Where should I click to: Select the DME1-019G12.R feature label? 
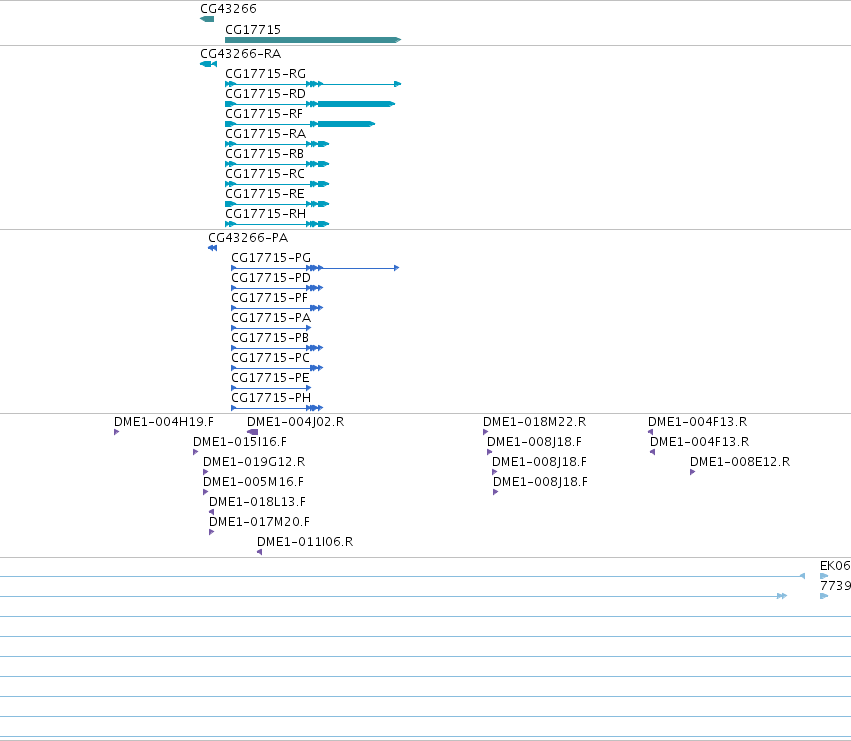[x=254, y=462]
